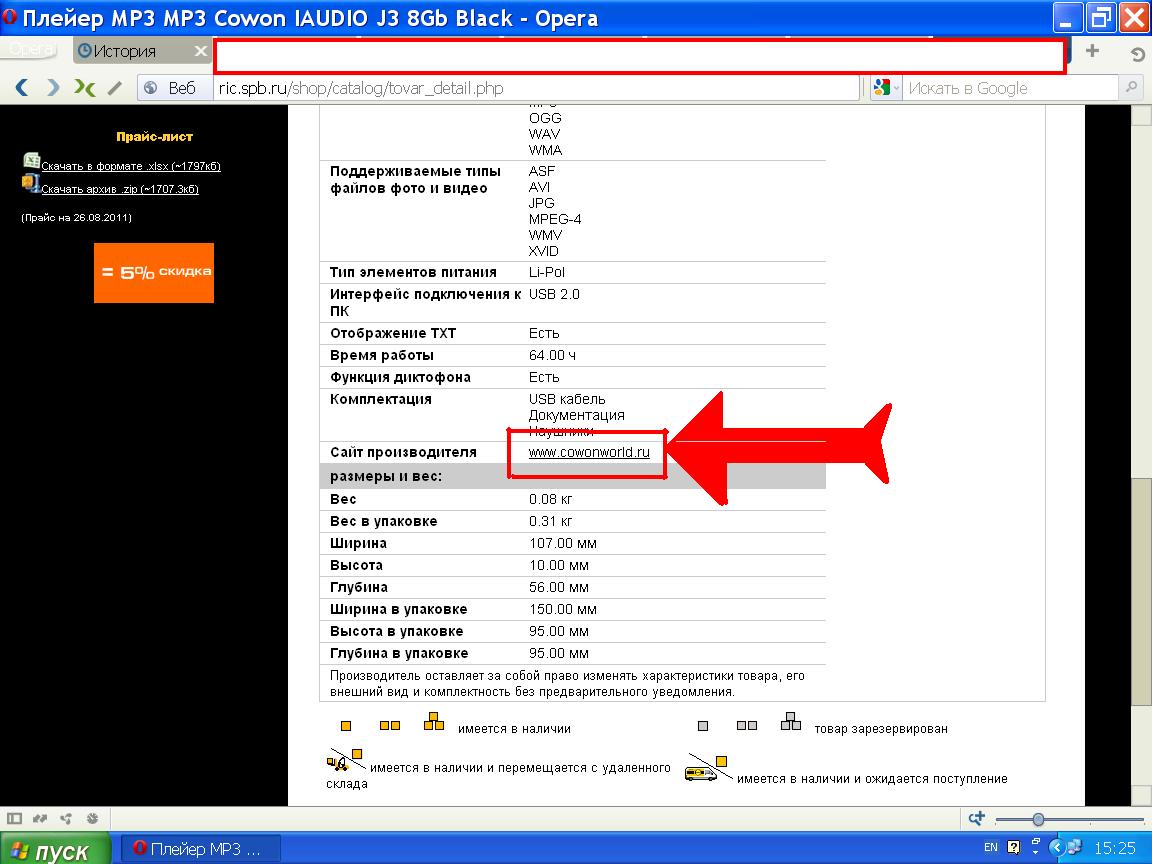This screenshot has width=1152, height=864.
Task: Click the delivery van expected arrival icon
Action: [707, 768]
